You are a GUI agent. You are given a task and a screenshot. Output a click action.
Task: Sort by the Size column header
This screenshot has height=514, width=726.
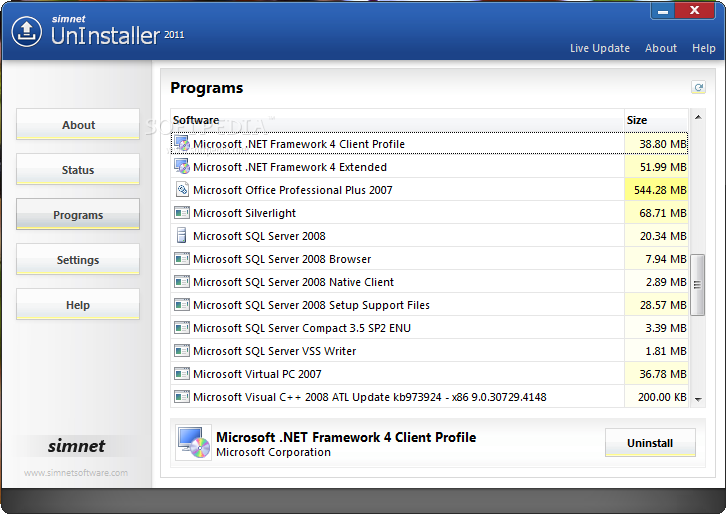(x=656, y=120)
